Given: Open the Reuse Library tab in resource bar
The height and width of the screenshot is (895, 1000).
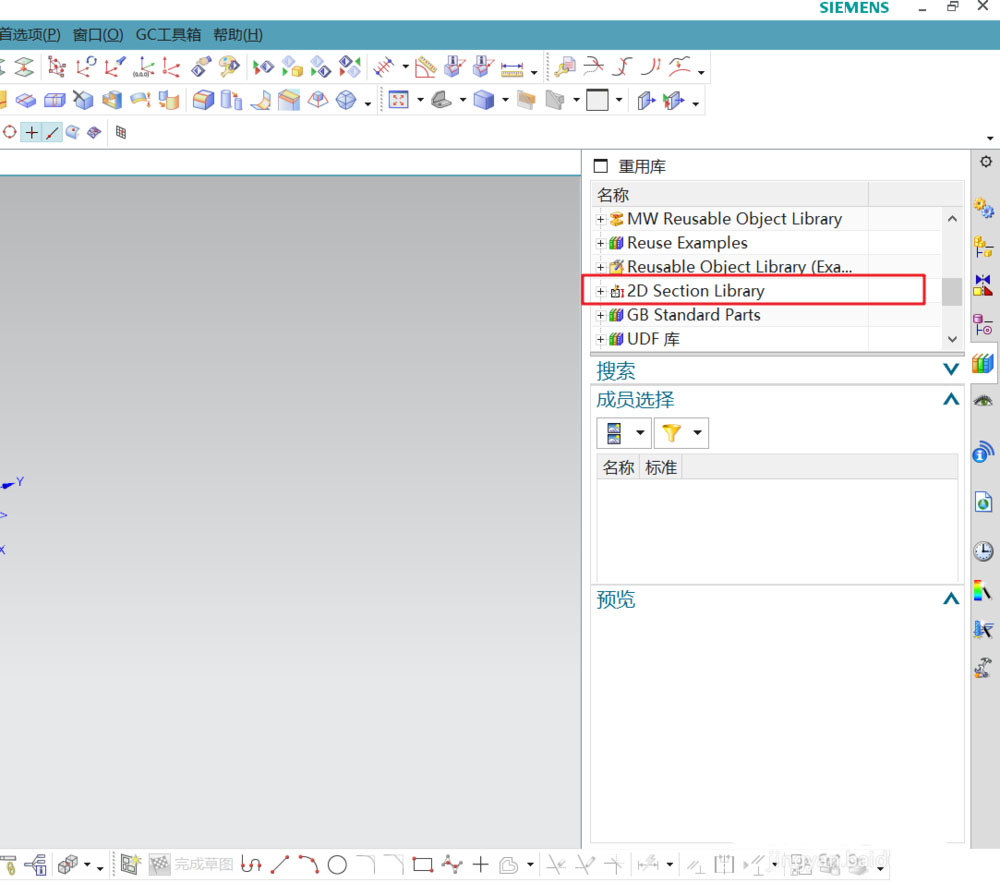Looking at the screenshot, I should pyautogui.click(x=983, y=364).
